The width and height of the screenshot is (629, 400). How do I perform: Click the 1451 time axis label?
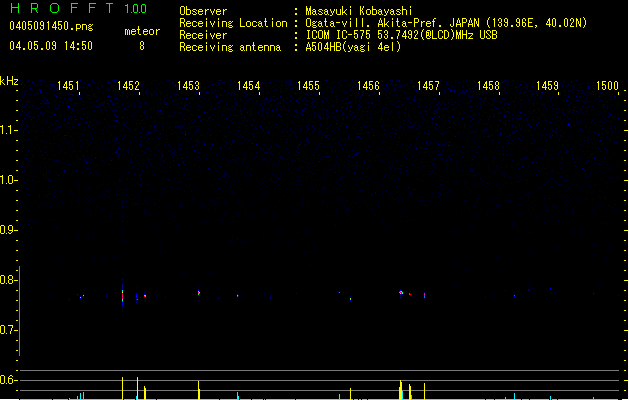[68, 86]
